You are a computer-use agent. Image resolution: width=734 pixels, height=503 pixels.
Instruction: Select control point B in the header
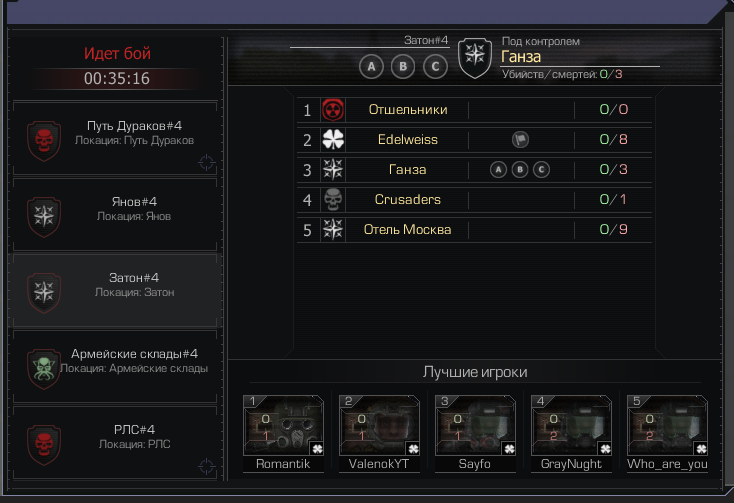coord(403,67)
